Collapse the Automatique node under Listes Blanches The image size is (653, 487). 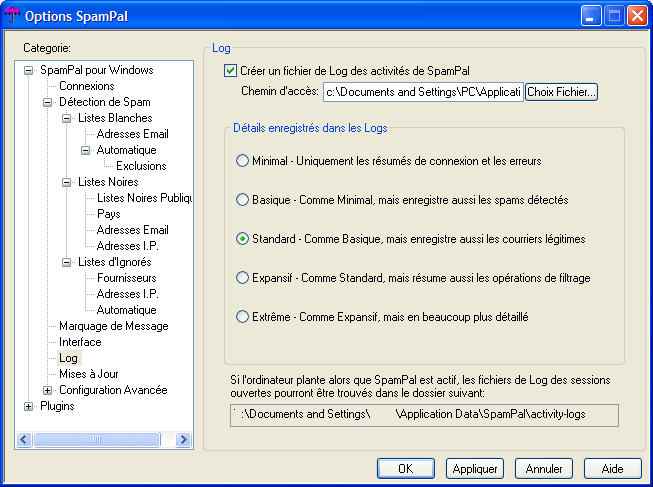pos(85,150)
